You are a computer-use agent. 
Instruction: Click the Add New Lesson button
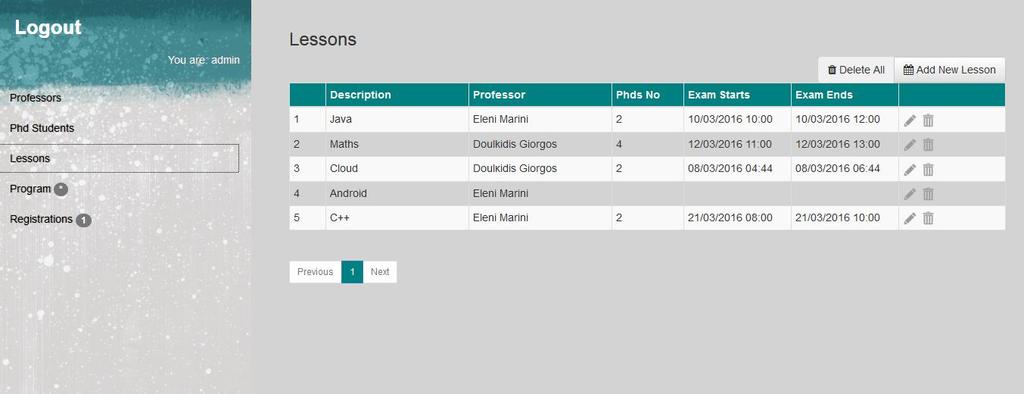(950, 70)
